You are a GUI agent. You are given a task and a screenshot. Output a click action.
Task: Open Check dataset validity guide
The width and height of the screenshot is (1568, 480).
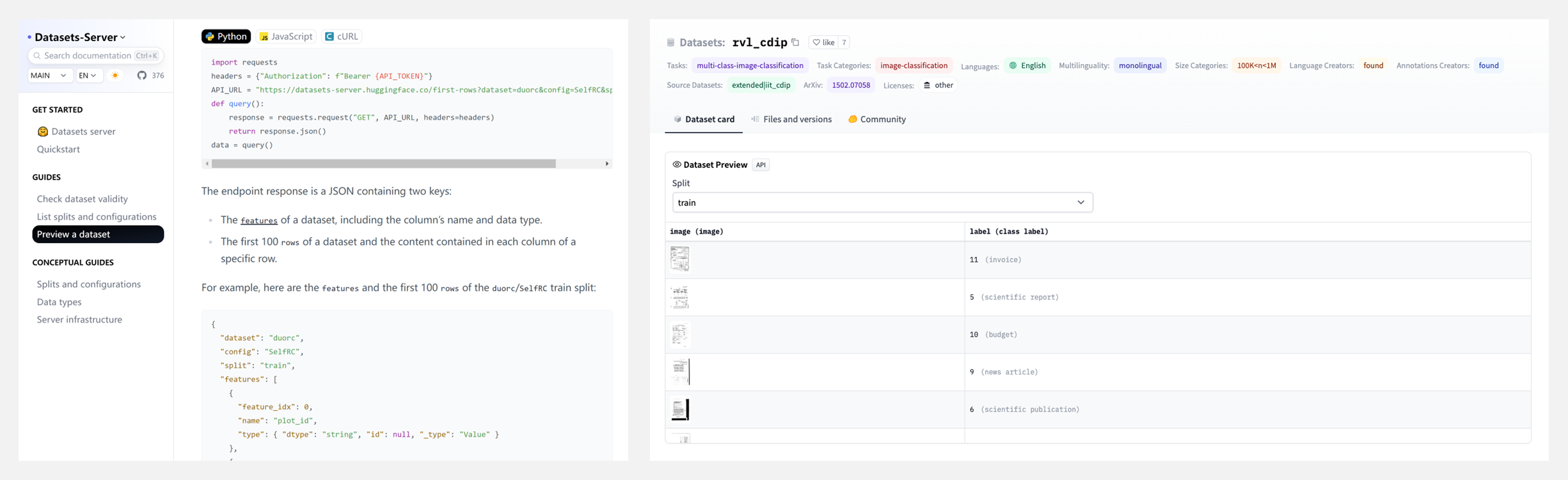coord(82,199)
